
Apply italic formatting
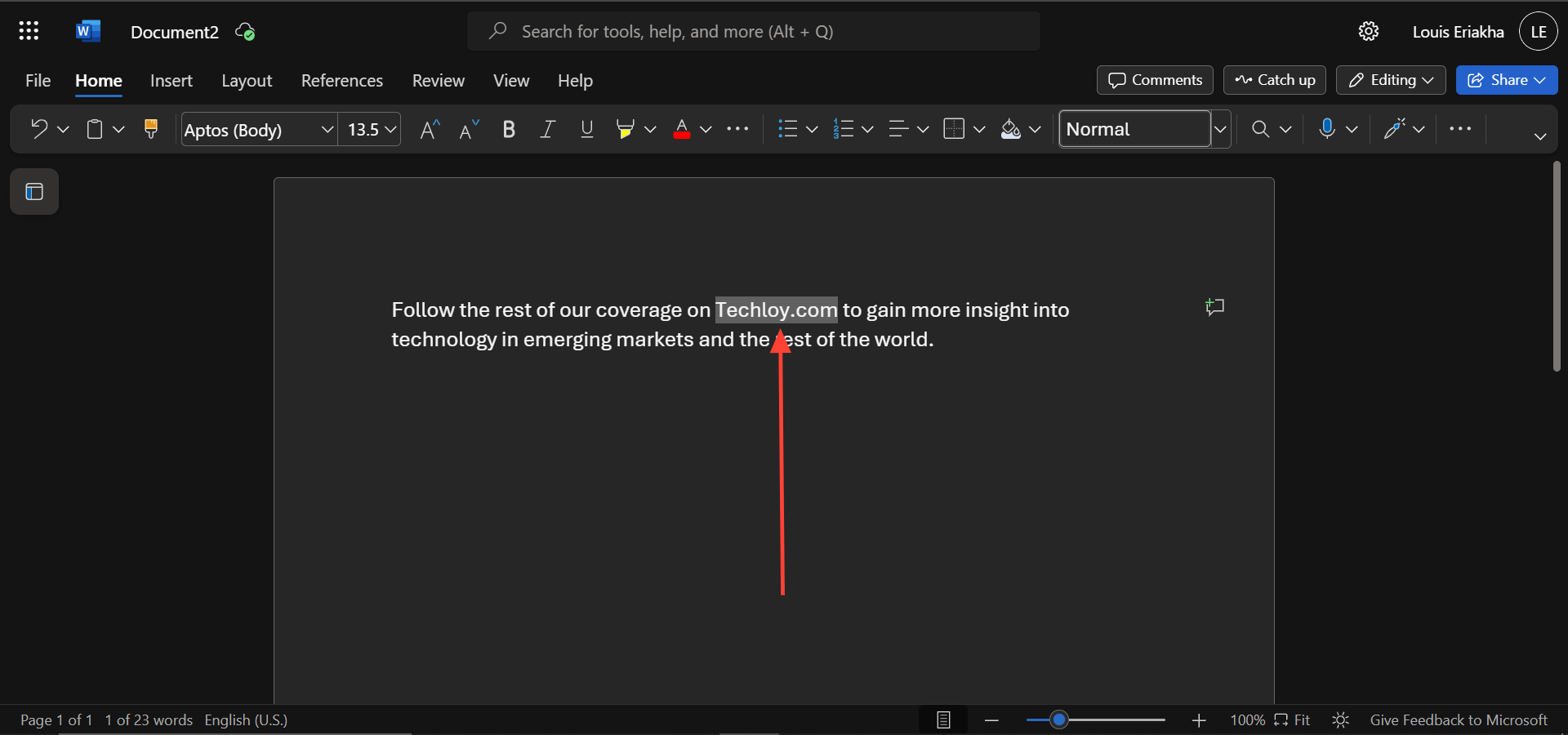point(547,129)
